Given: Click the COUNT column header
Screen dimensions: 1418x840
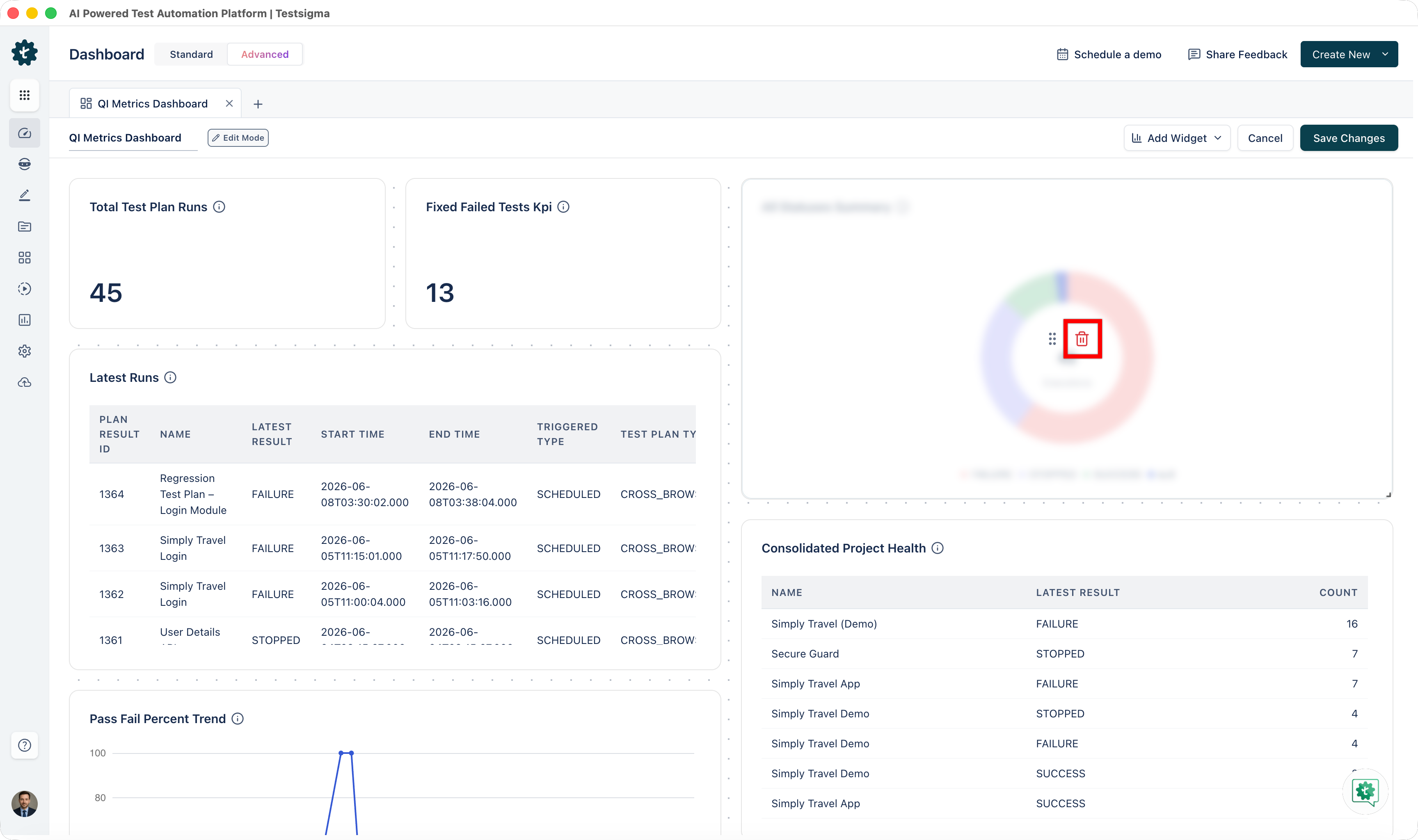Looking at the screenshot, I should pos(1338,593).
